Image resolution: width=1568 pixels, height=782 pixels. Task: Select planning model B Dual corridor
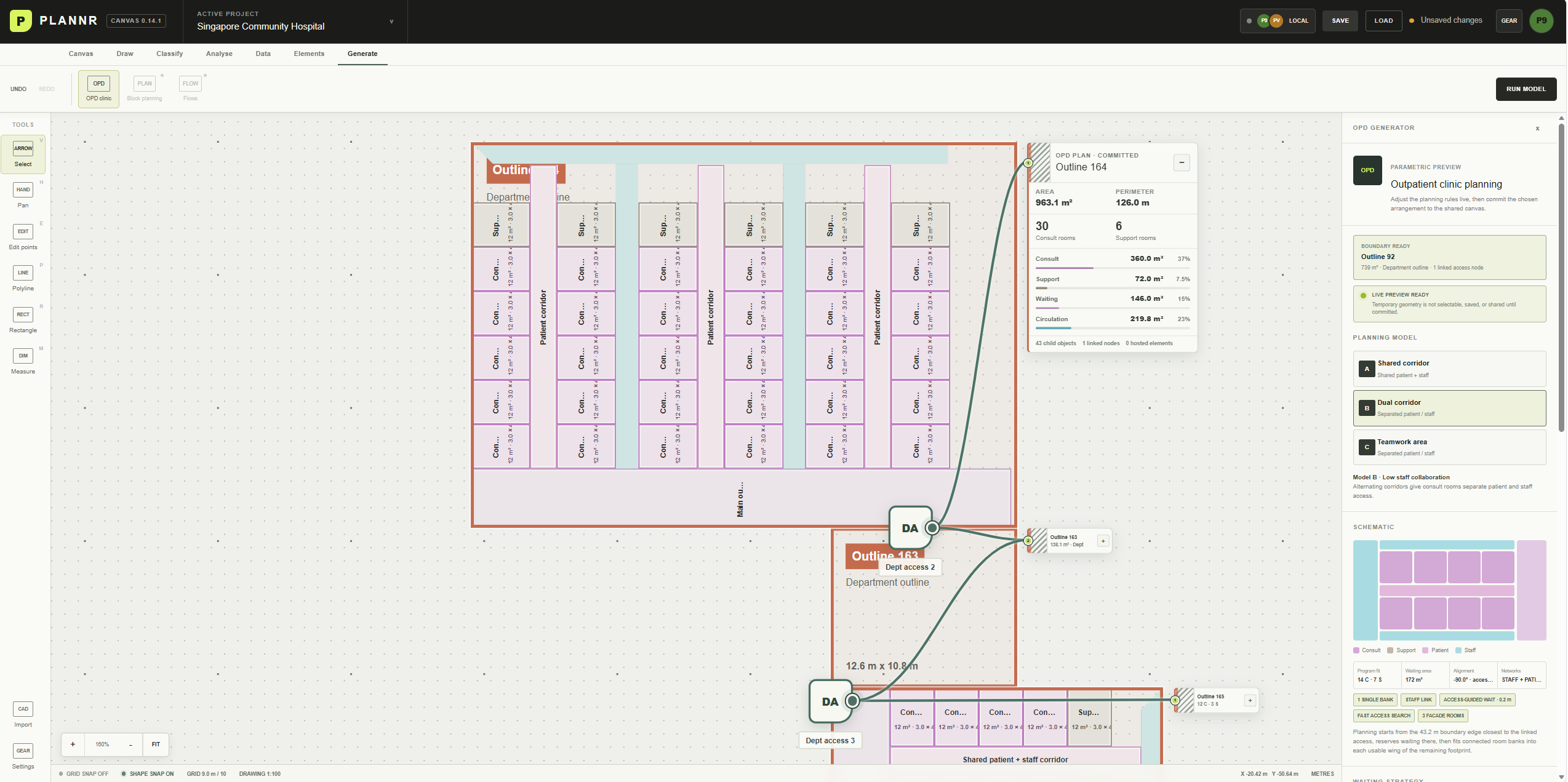(1449, 408)
